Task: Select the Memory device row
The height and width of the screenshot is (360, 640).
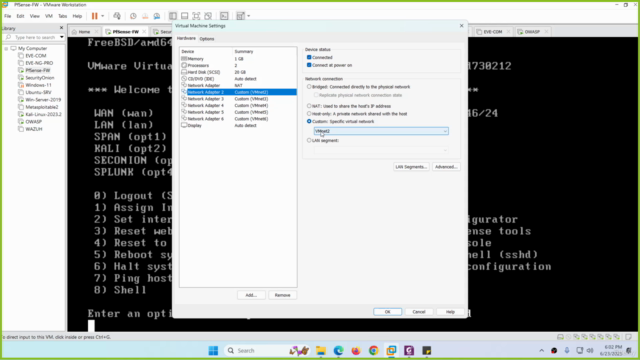Action: point(238,59)
